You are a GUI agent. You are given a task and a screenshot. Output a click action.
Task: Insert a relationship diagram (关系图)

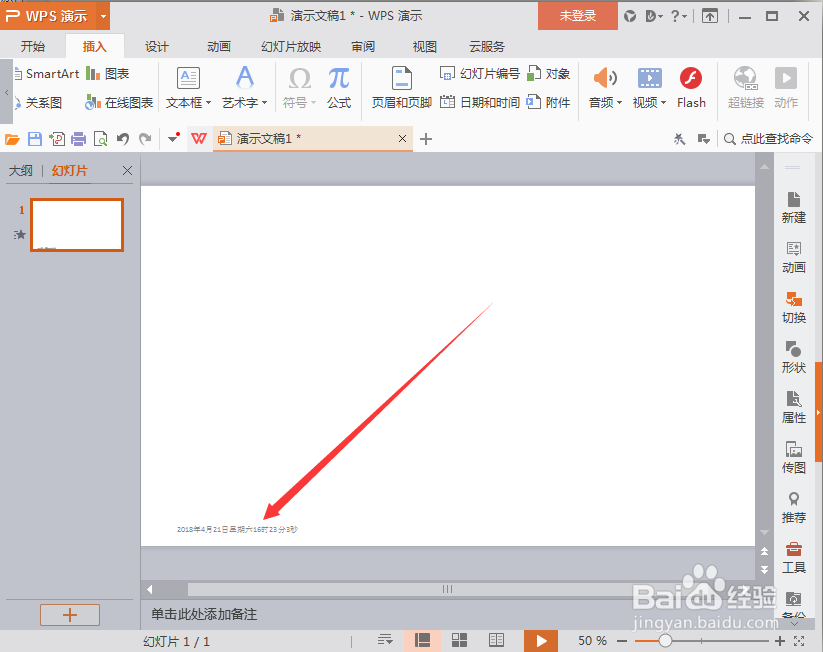pyautogui.click(x=38, y=102)
